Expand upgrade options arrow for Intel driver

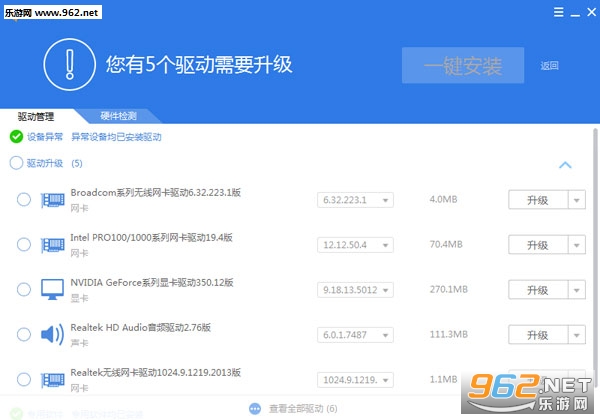(577, 245)
